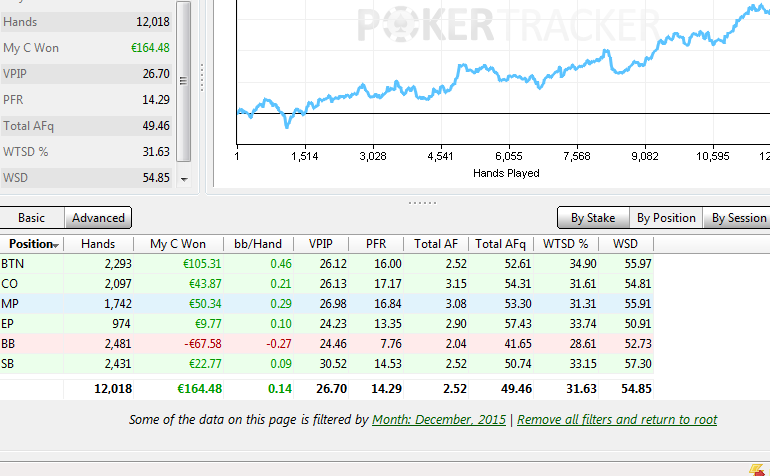Click Remove all filters and return to root
Viewport: 770px width, 476px height.
coord(617,420)
